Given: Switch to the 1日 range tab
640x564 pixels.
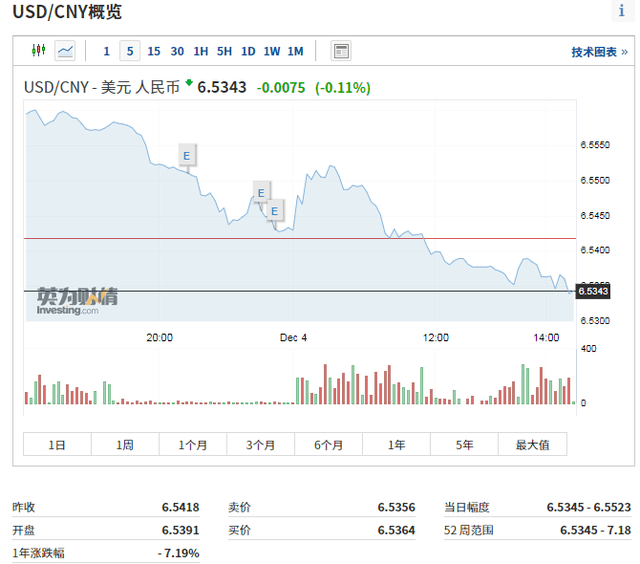Looking at the screenshot, I should (57, 445).
